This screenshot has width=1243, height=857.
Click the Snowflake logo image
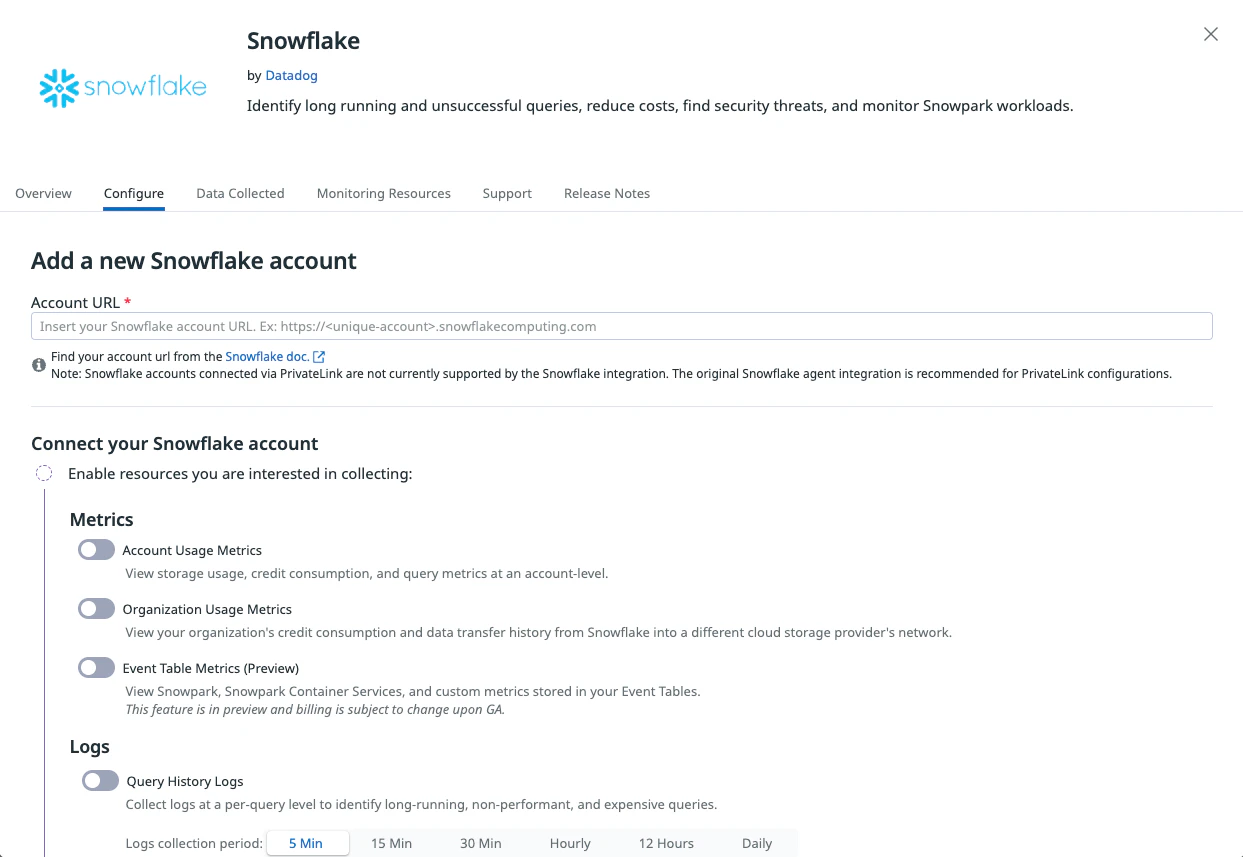(x=123, y=88)
